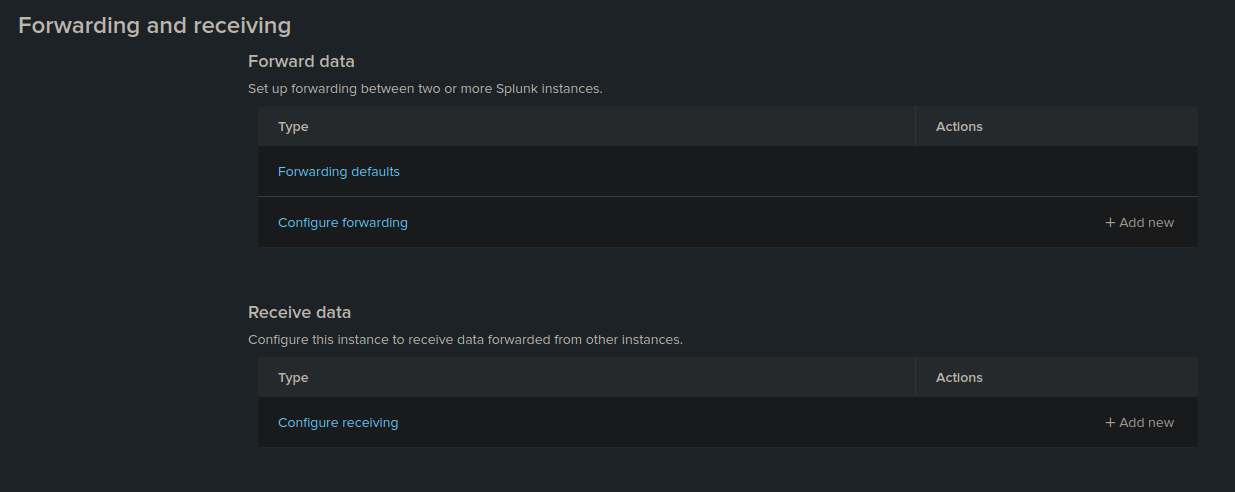Select Add new for Configure forwarding
Viewport: 1235px width, 492px height.
point(1140,223)
